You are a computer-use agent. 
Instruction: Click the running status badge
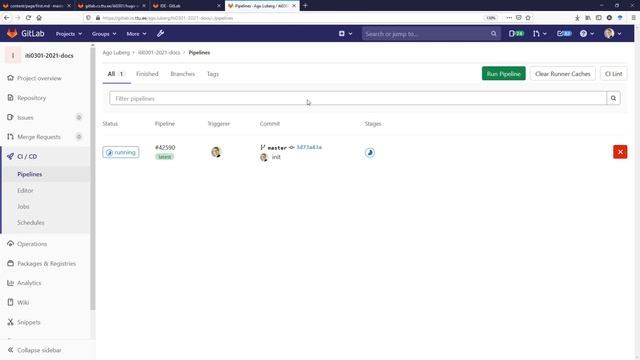click(121, 152)
